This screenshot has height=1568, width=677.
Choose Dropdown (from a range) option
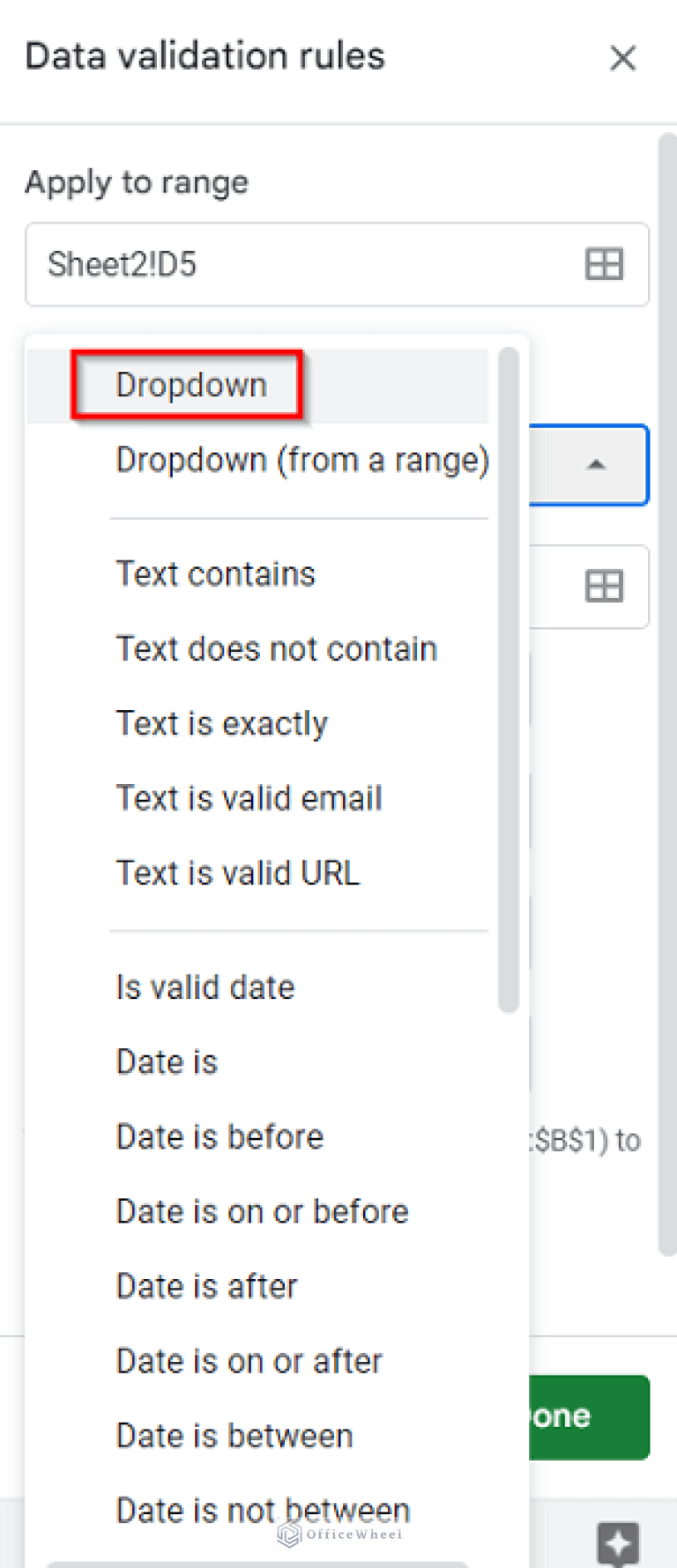pyautogui.click(x=301, y=459)
